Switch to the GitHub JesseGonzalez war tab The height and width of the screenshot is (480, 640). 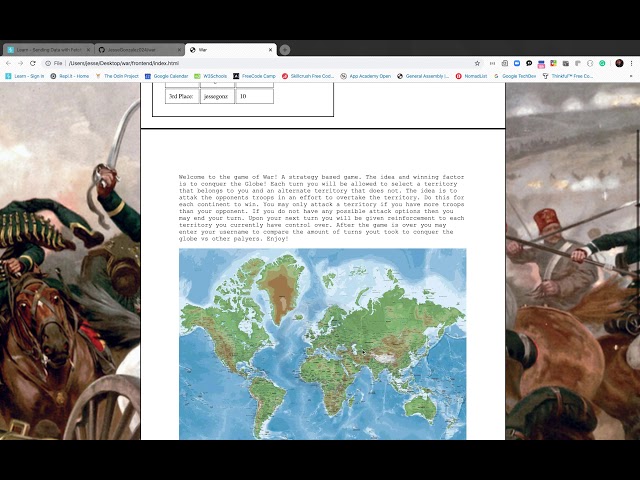[x=140, y=50]
